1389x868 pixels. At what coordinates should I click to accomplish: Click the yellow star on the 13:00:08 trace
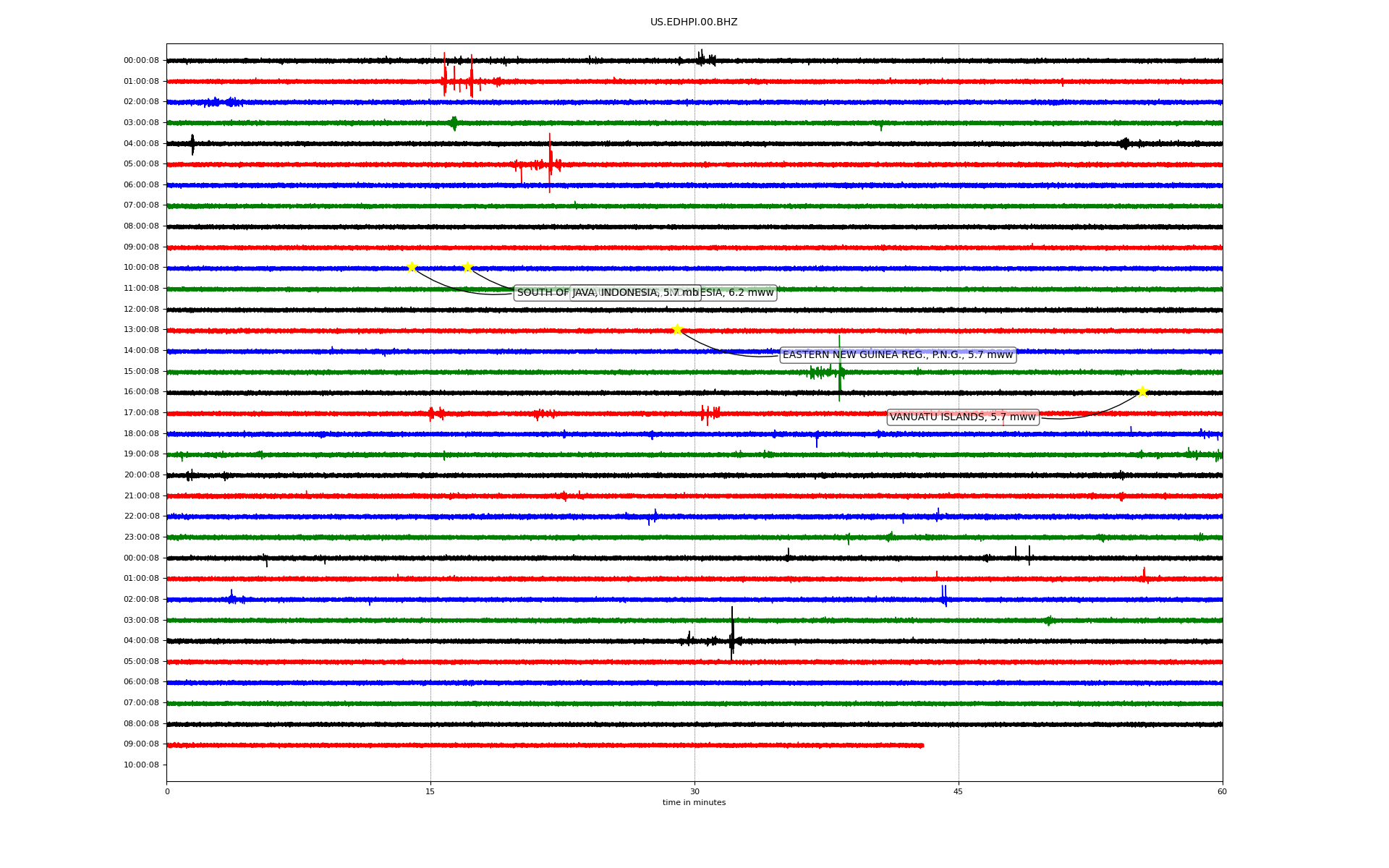pyautogui.click(x=677, y=330)
